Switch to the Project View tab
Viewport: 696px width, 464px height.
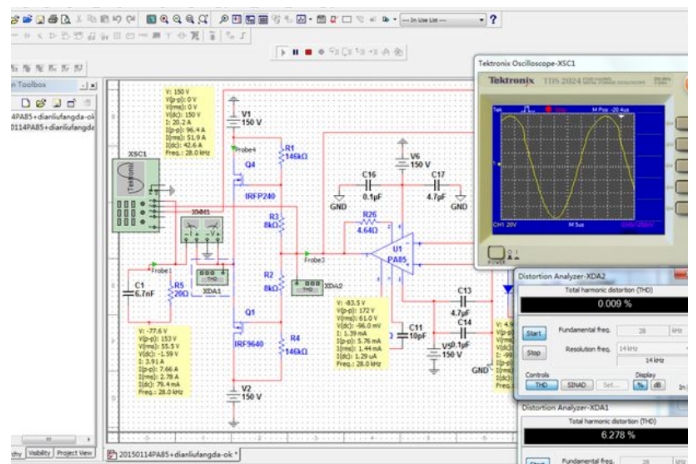76,453
